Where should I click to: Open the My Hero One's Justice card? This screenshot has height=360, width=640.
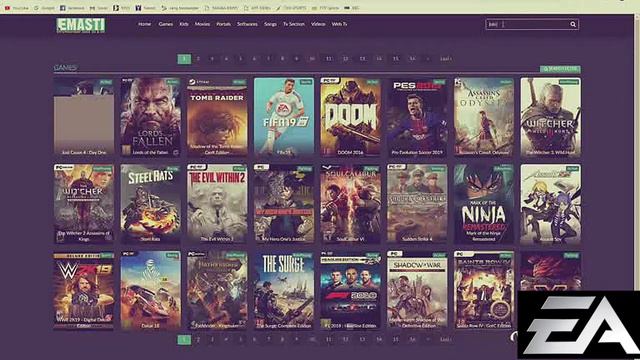[x=284, y=204]
